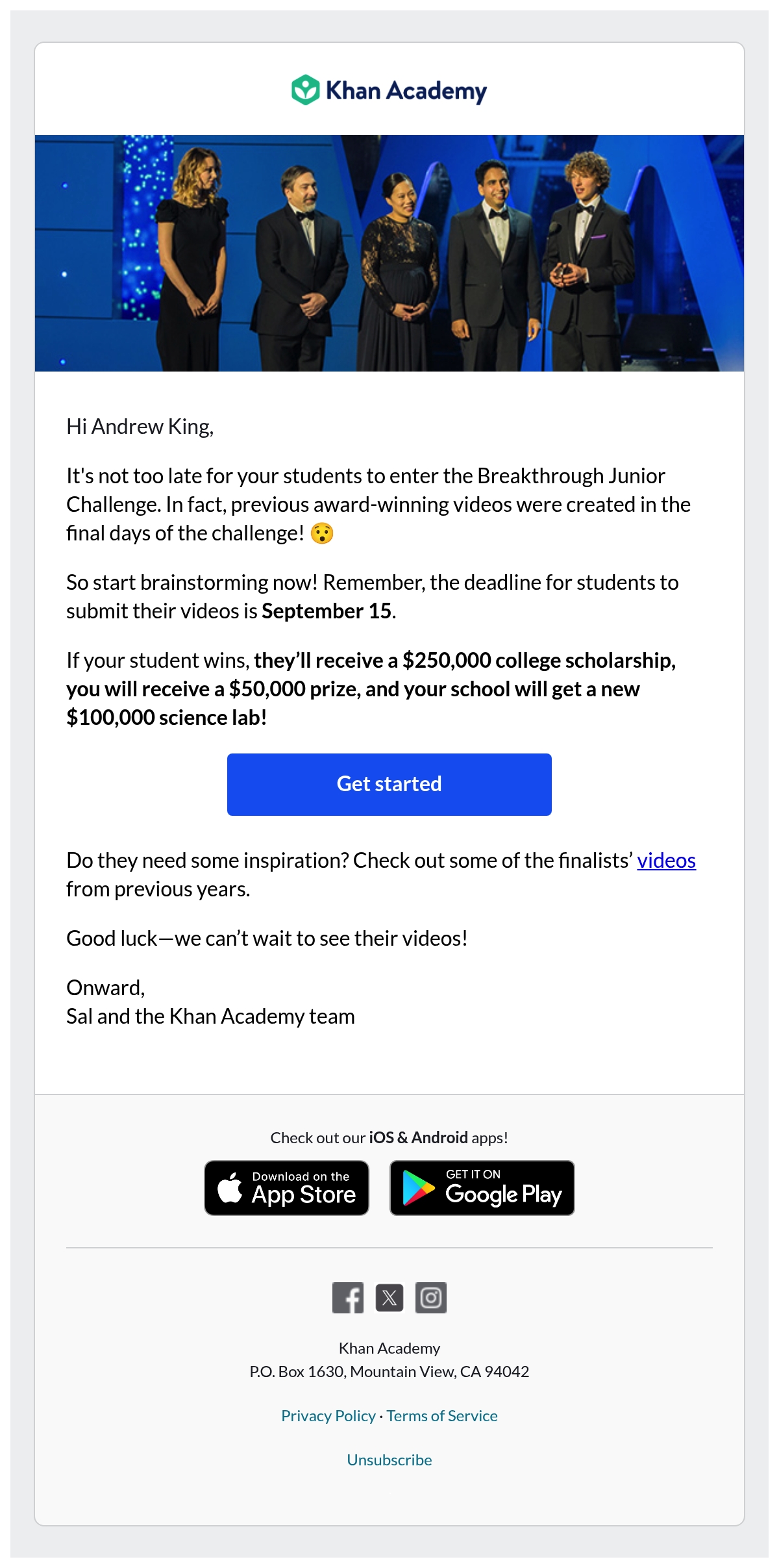779x1568 pixels.
Task: Click the Hi Andrew King greeting
Action: (x=140, y=427)
